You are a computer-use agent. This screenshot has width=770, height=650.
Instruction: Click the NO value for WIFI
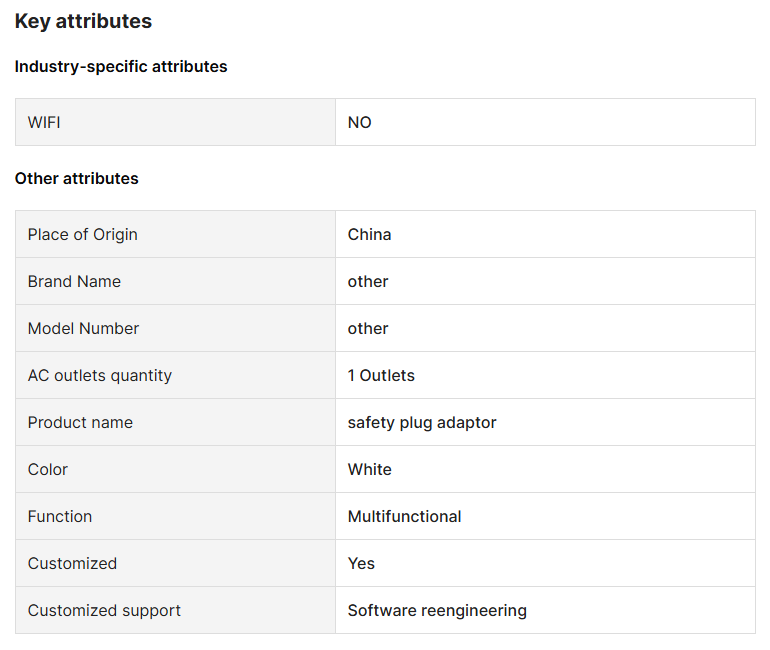click(359, 122)
